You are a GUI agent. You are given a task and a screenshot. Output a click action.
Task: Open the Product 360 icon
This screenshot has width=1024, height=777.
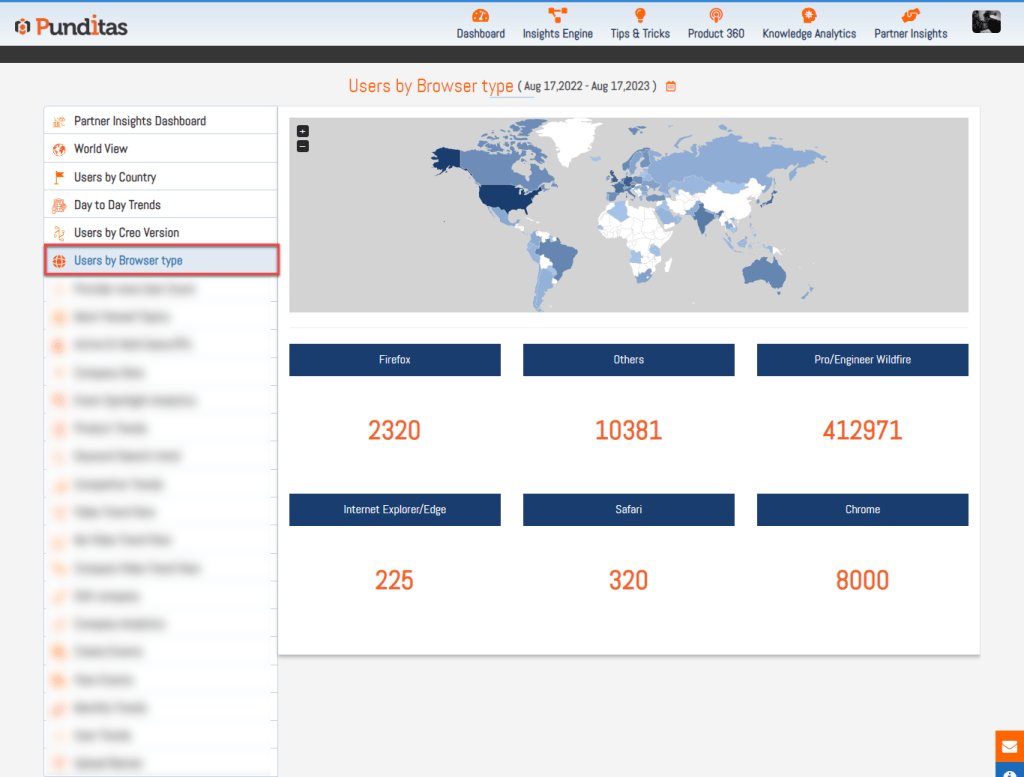pyautogui.click(x=715, y=15)
